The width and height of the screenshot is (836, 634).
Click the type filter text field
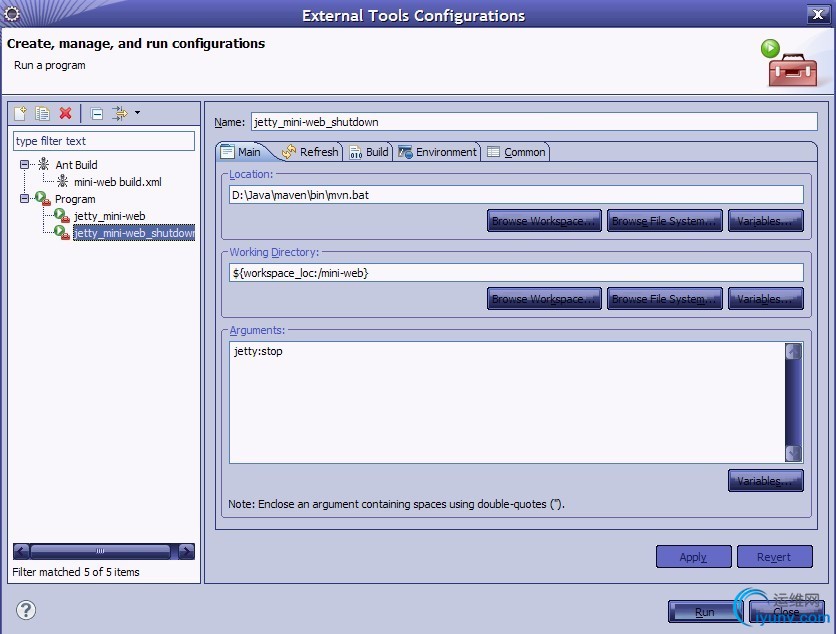point(103,141)
